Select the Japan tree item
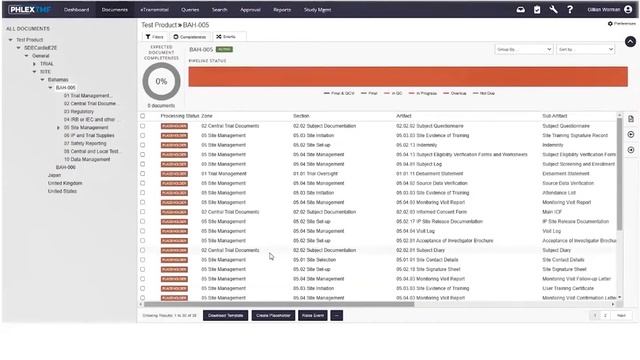This screenshot has height=360, width=640. (x=54, y=175)
